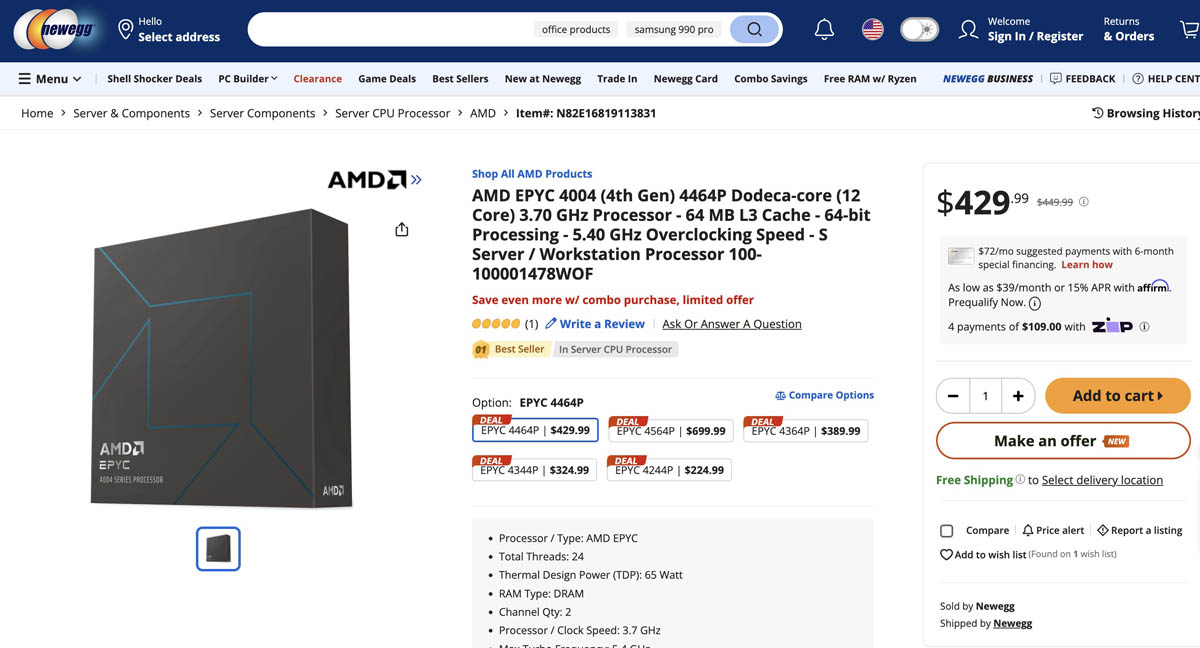Viewport: 1200px width, 648px height.
Task: Toggle the dark mode switch
Action: (x=919, y=30)
